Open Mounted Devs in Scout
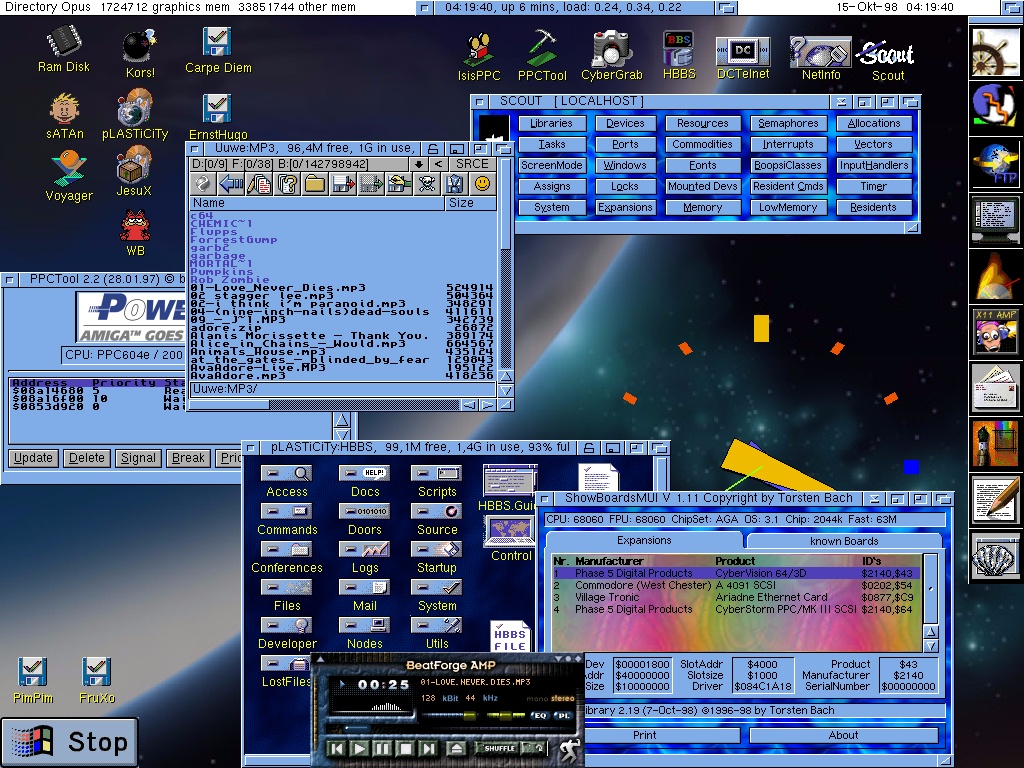This screenshot has width=1024, height=768. coord(702,186)
